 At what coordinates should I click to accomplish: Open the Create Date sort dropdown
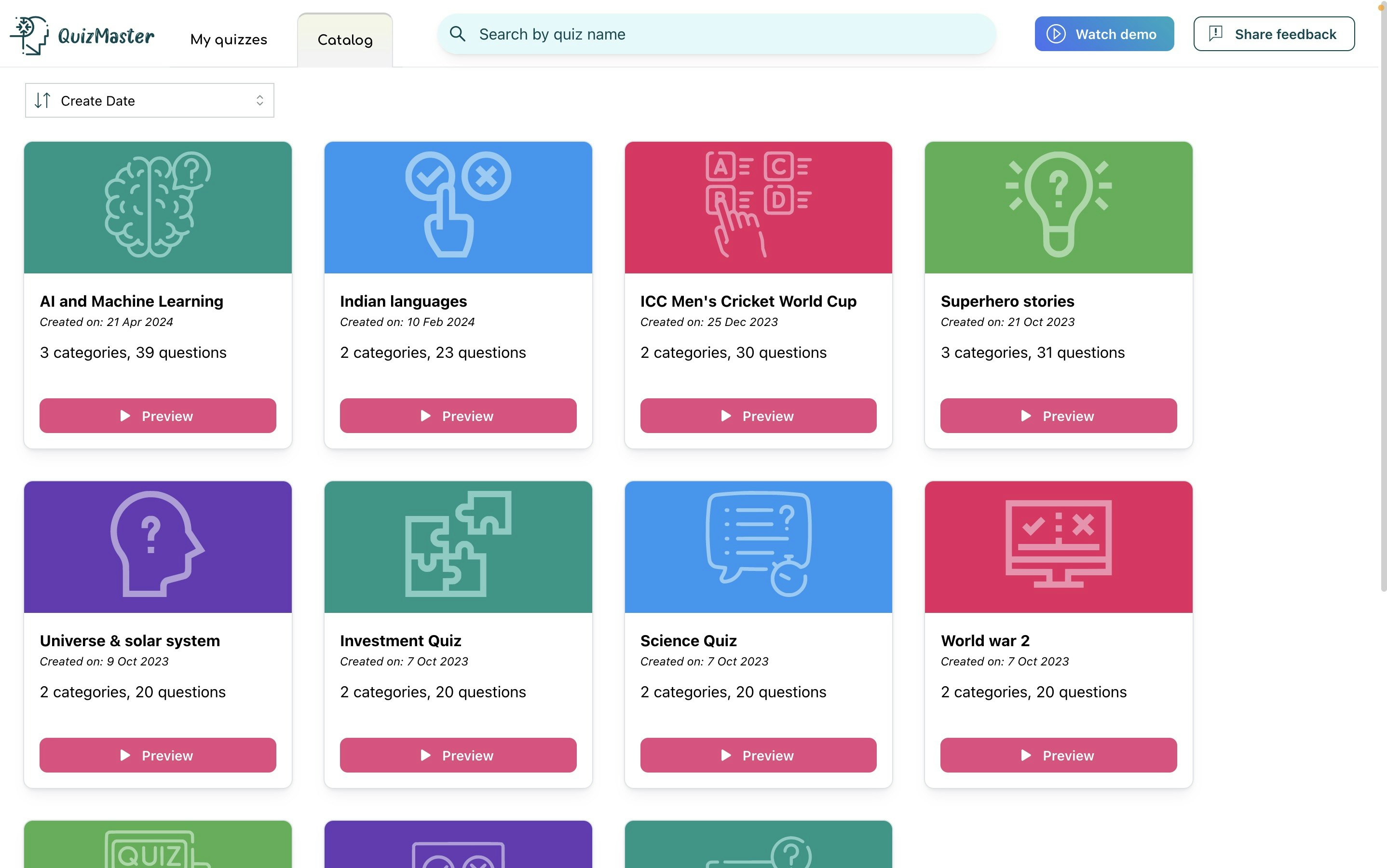pos(150,100)
